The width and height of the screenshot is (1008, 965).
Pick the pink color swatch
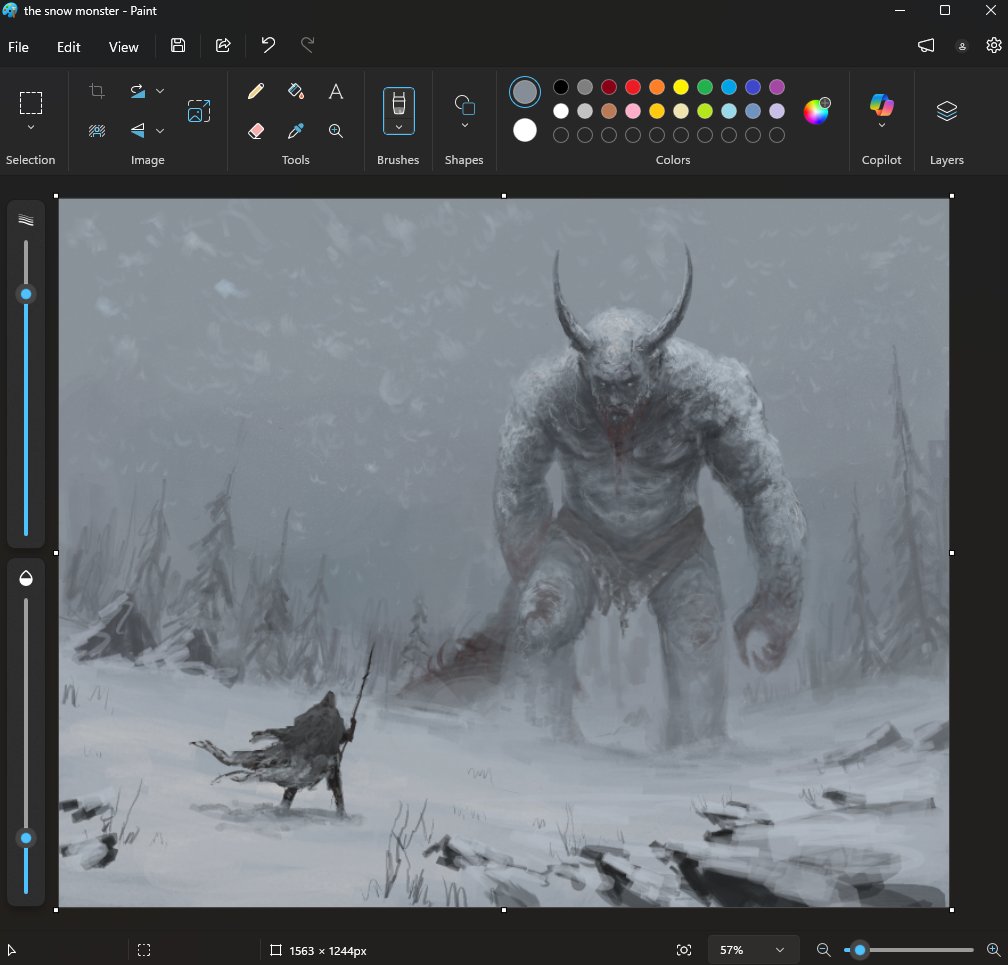[633, 111]
